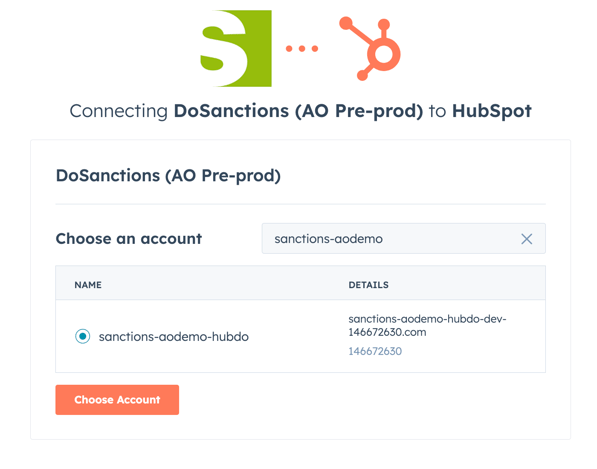Click the word Connecting in the title

coord(119,111)
